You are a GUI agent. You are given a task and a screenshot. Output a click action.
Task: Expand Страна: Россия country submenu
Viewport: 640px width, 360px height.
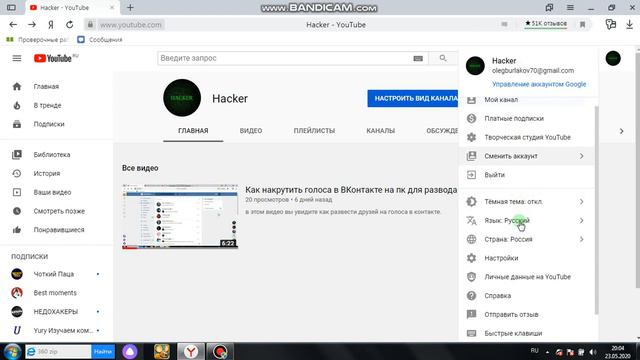click(x=527, y=239)
